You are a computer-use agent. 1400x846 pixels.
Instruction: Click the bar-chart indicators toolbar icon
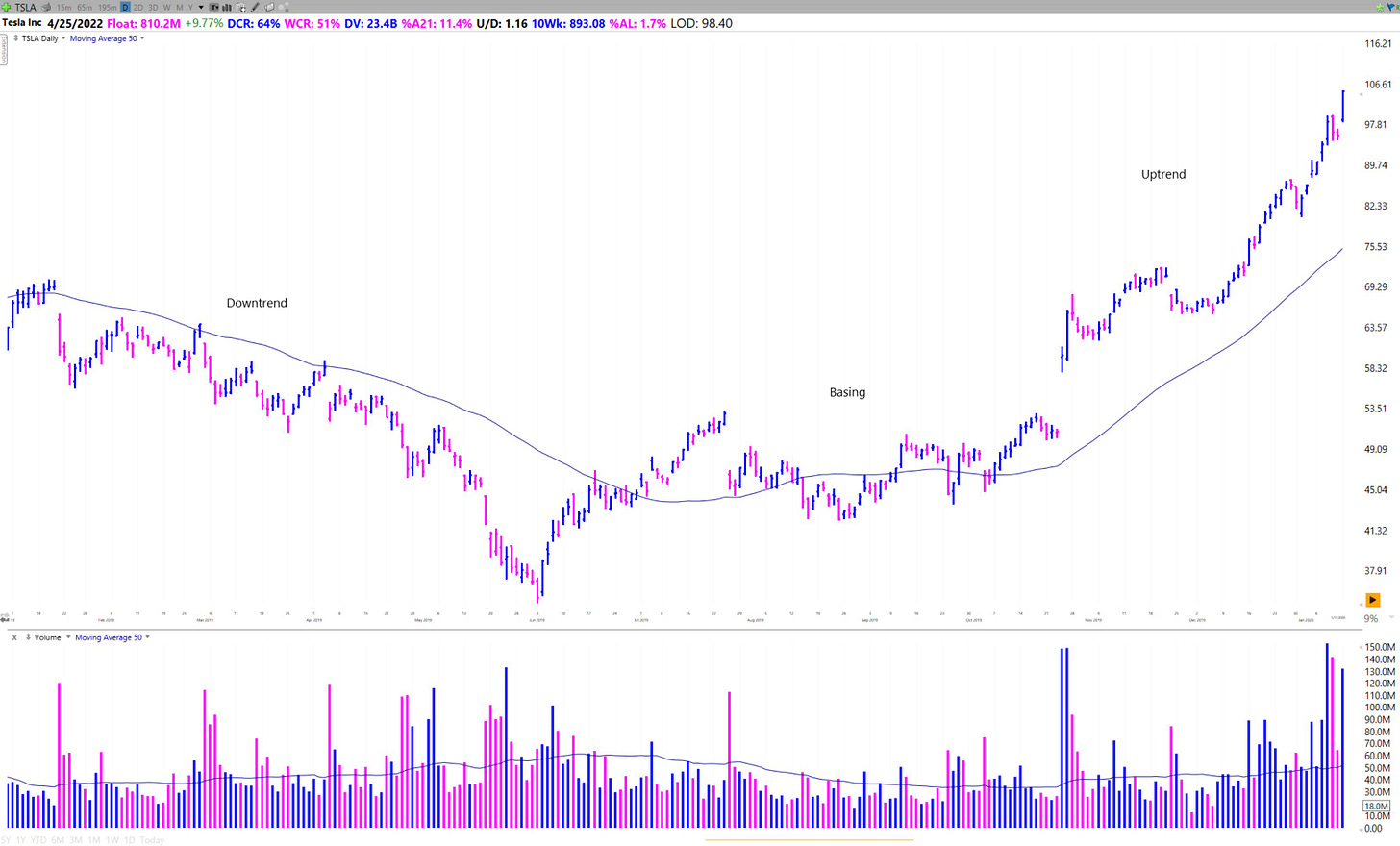[x=226, y=8]
